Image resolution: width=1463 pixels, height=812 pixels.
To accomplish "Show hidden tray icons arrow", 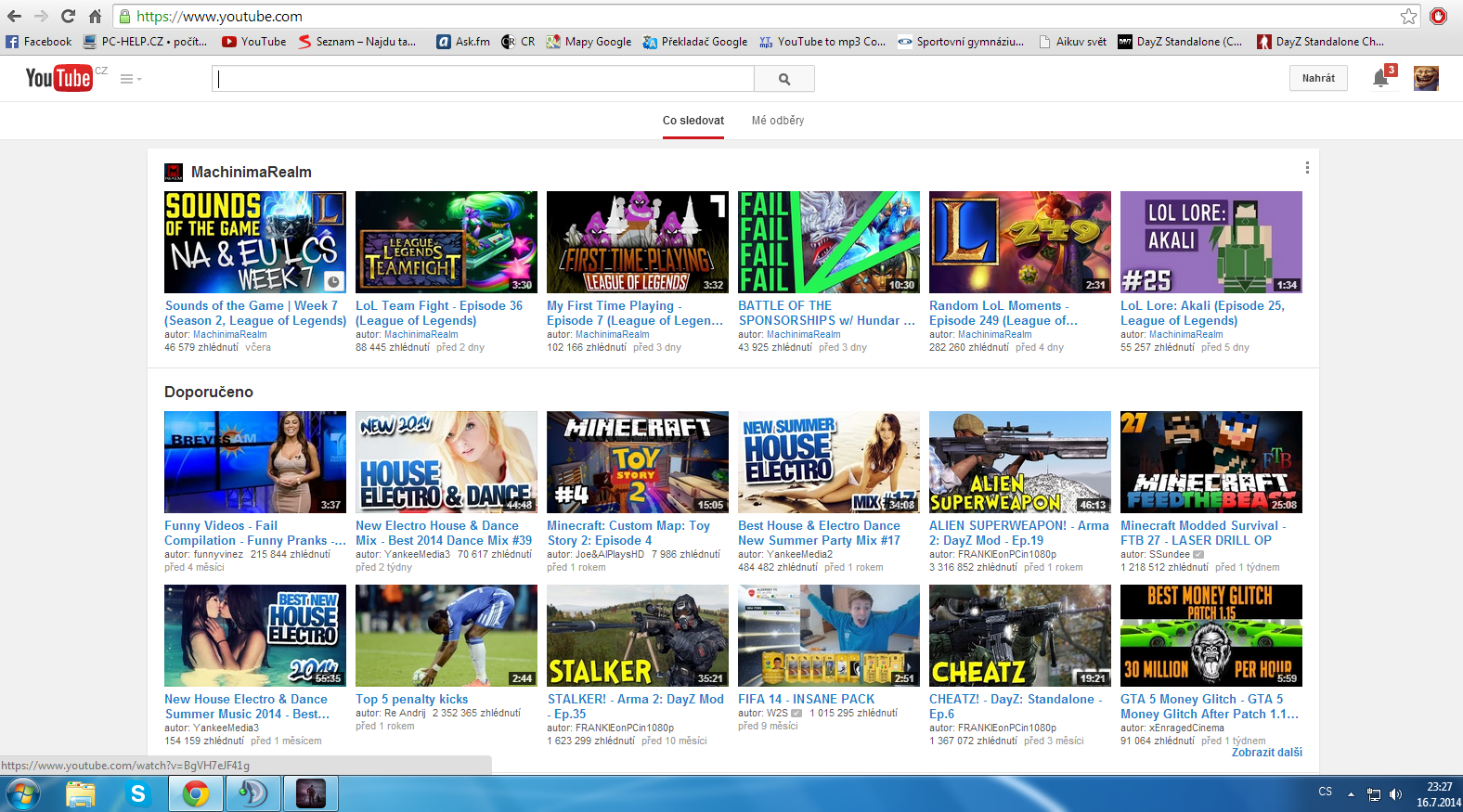I will (1351, 794).
